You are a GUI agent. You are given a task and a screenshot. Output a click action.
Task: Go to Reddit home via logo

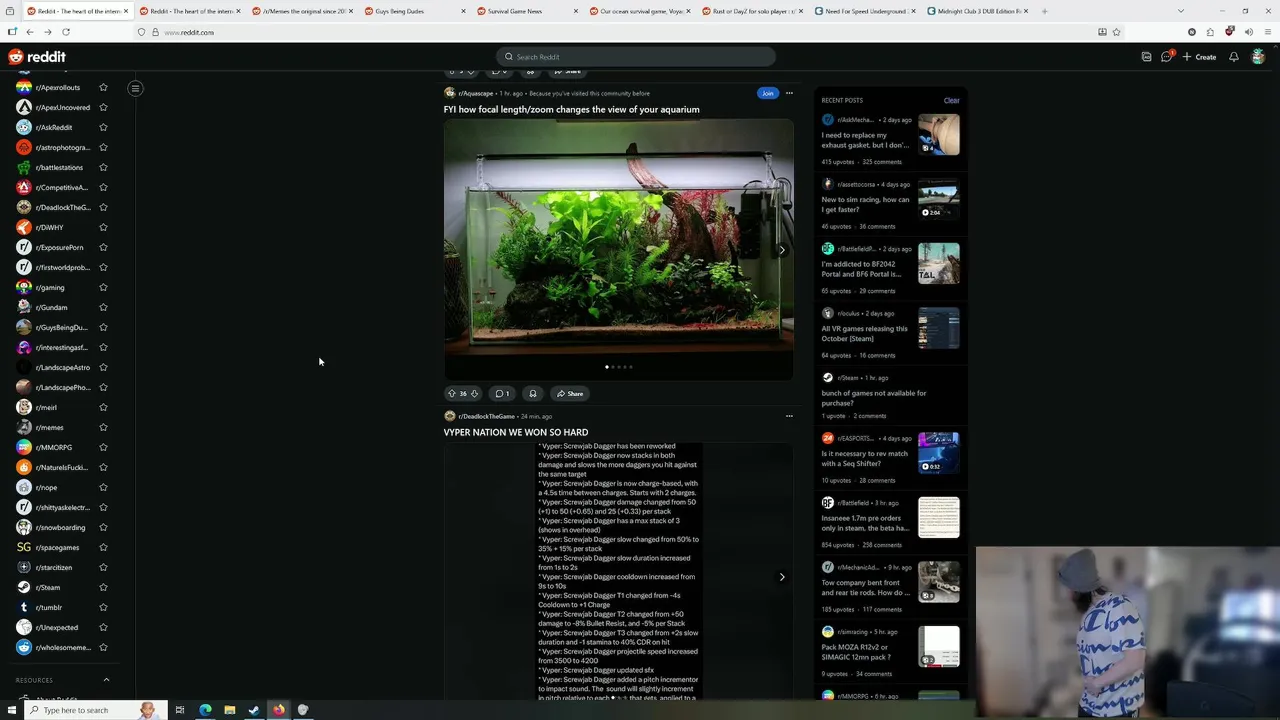(37, 57)
